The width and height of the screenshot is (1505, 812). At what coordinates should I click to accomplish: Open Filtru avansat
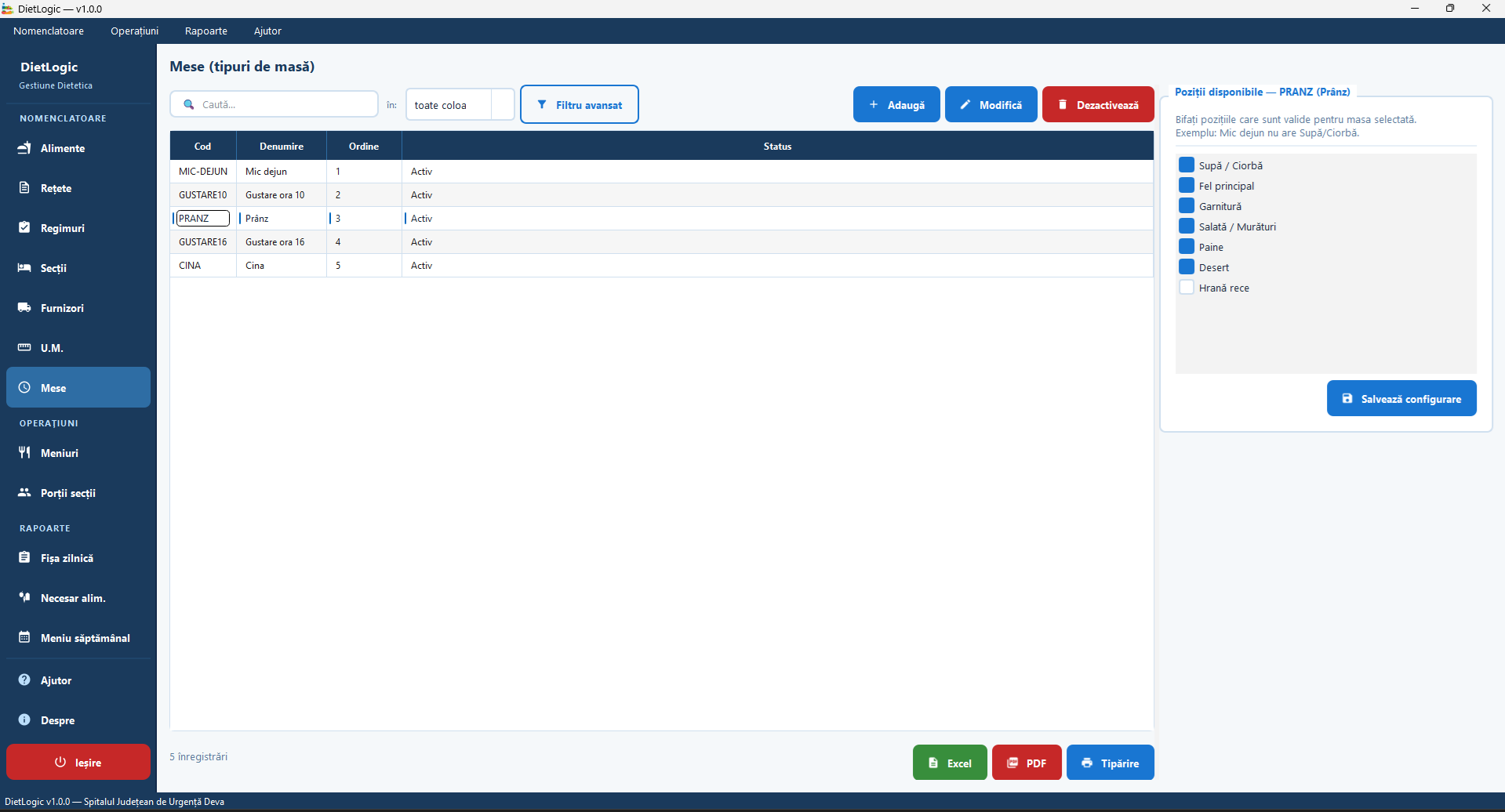(x=580, y=104)
